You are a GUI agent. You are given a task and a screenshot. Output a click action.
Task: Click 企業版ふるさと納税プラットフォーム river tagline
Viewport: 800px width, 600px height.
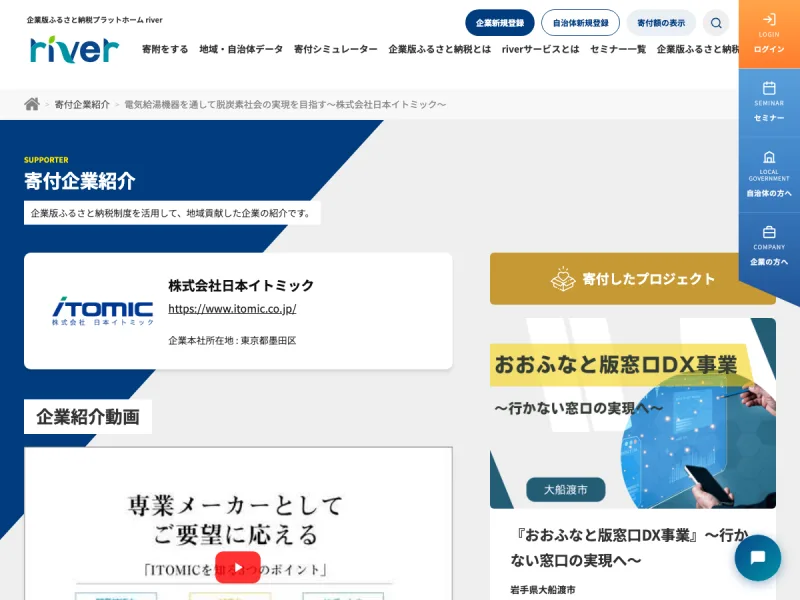(94, 20)
